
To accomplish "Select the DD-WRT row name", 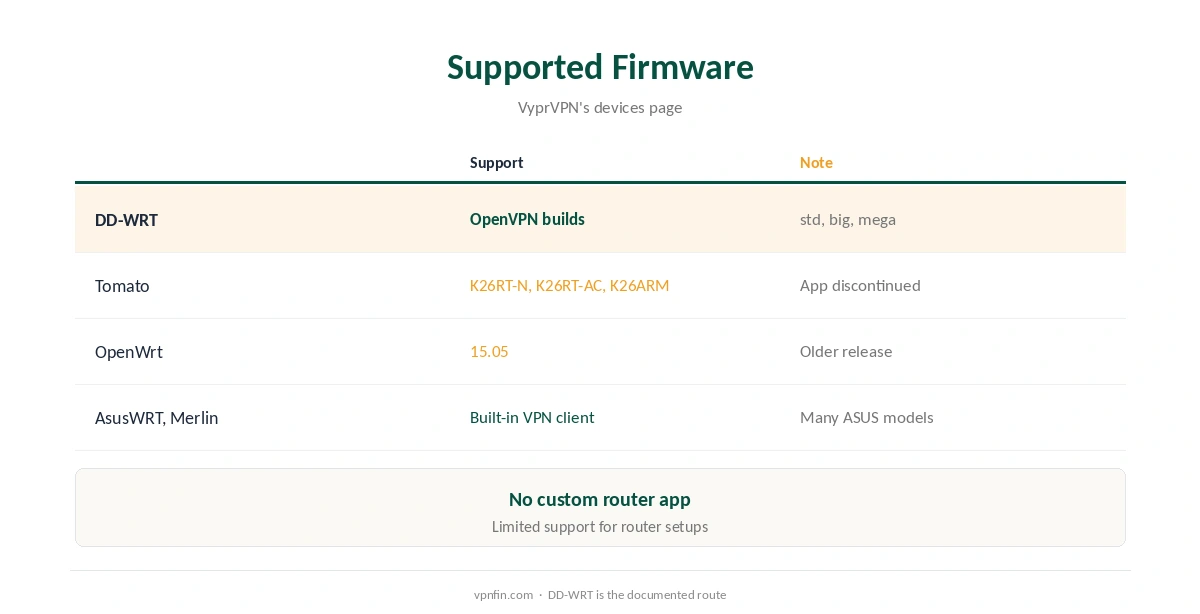I will (x=126, y=220).
